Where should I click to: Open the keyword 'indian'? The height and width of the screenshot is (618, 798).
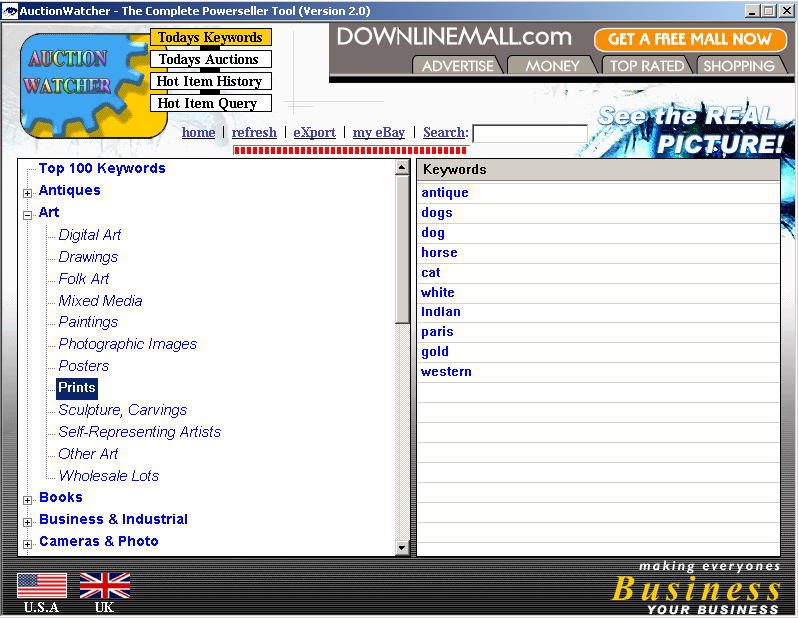click(441, 312)
